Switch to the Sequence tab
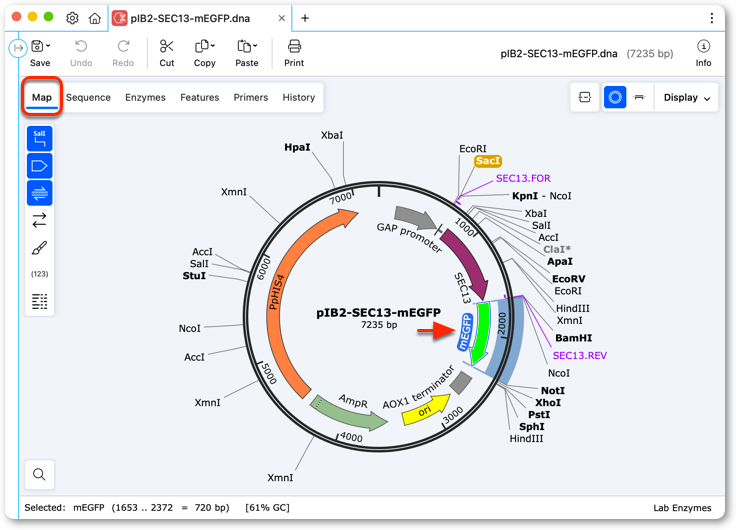 click(x=88, y=97)
